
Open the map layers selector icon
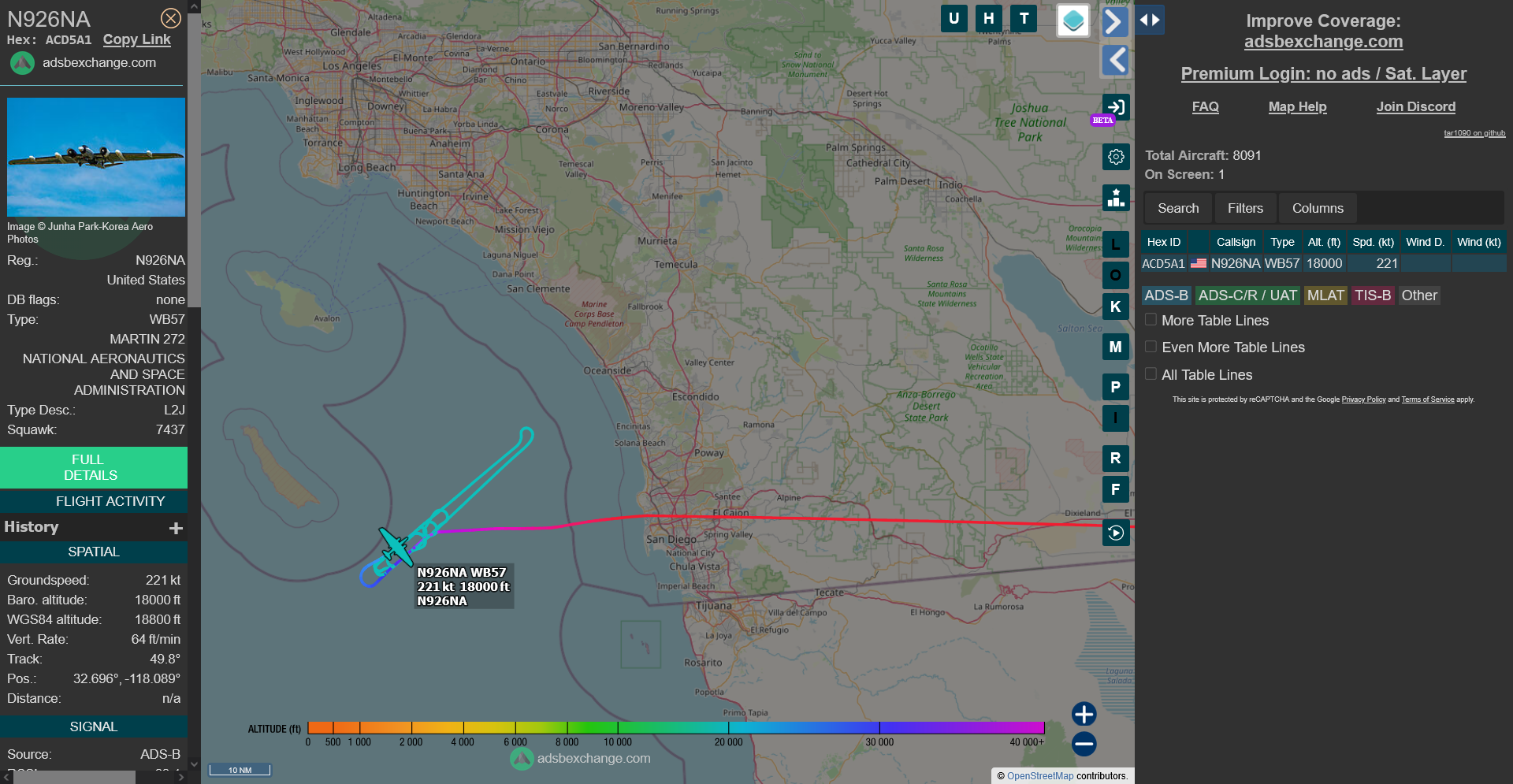point(1073,21)
